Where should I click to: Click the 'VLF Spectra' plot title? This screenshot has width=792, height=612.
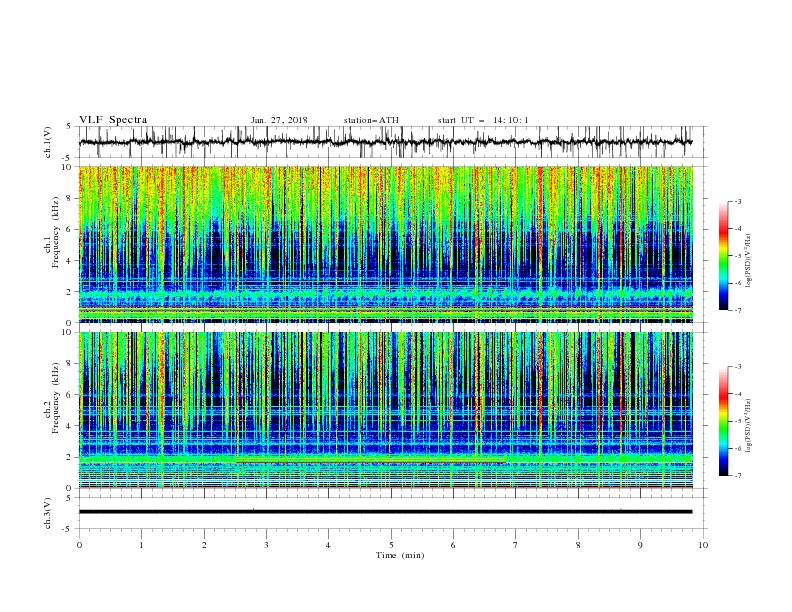click(113, 120)
